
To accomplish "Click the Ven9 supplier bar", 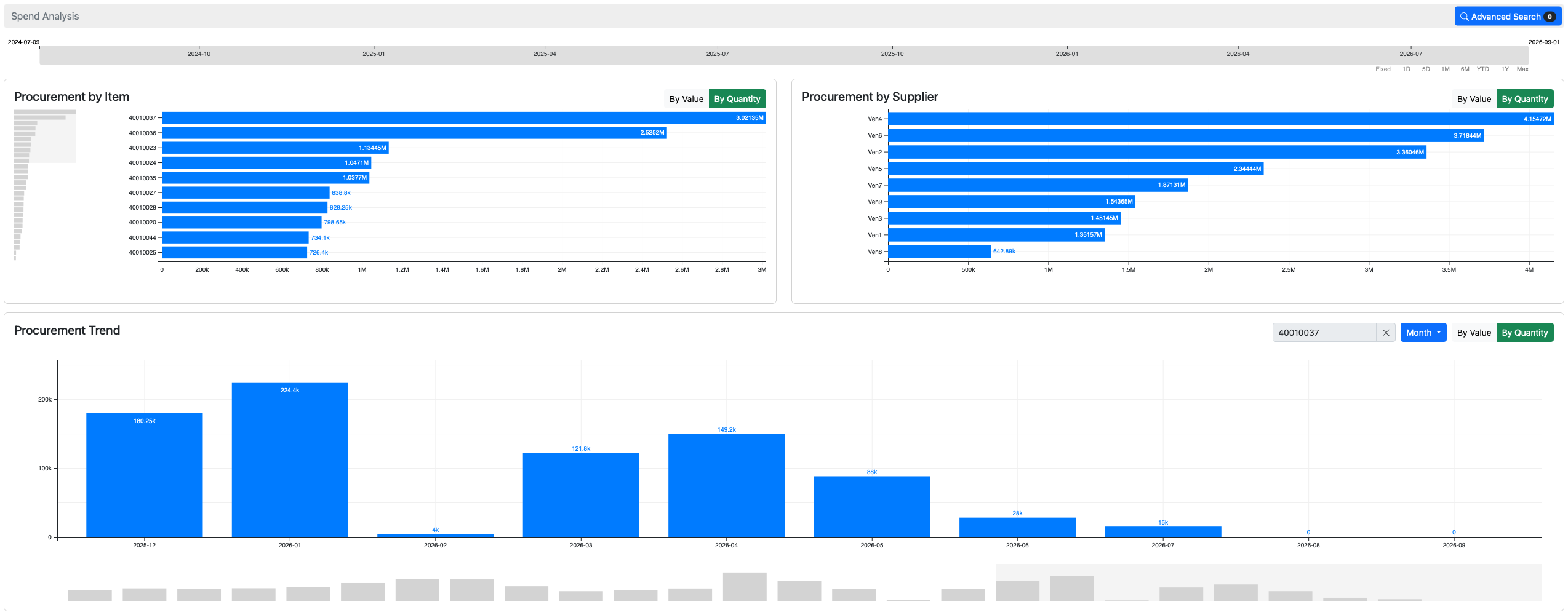I will point(1012,202).
